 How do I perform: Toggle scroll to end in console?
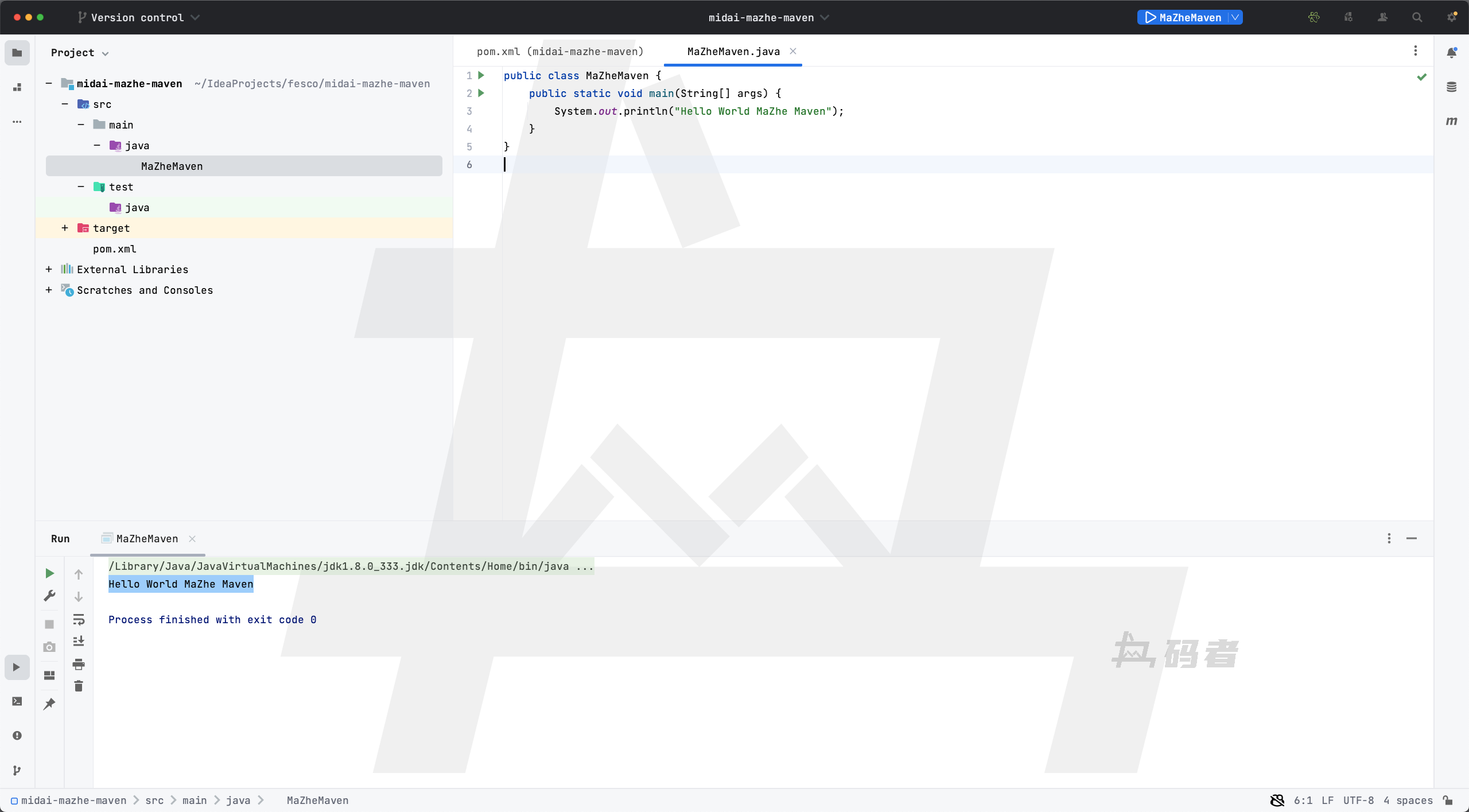point(79,642)
